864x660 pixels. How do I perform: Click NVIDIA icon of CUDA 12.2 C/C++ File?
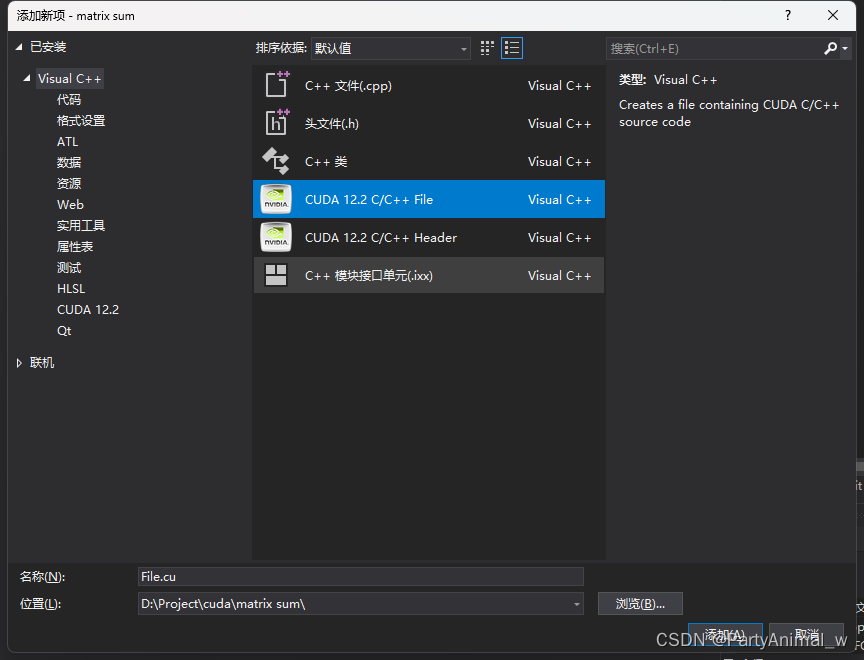(x=276, y=199)
